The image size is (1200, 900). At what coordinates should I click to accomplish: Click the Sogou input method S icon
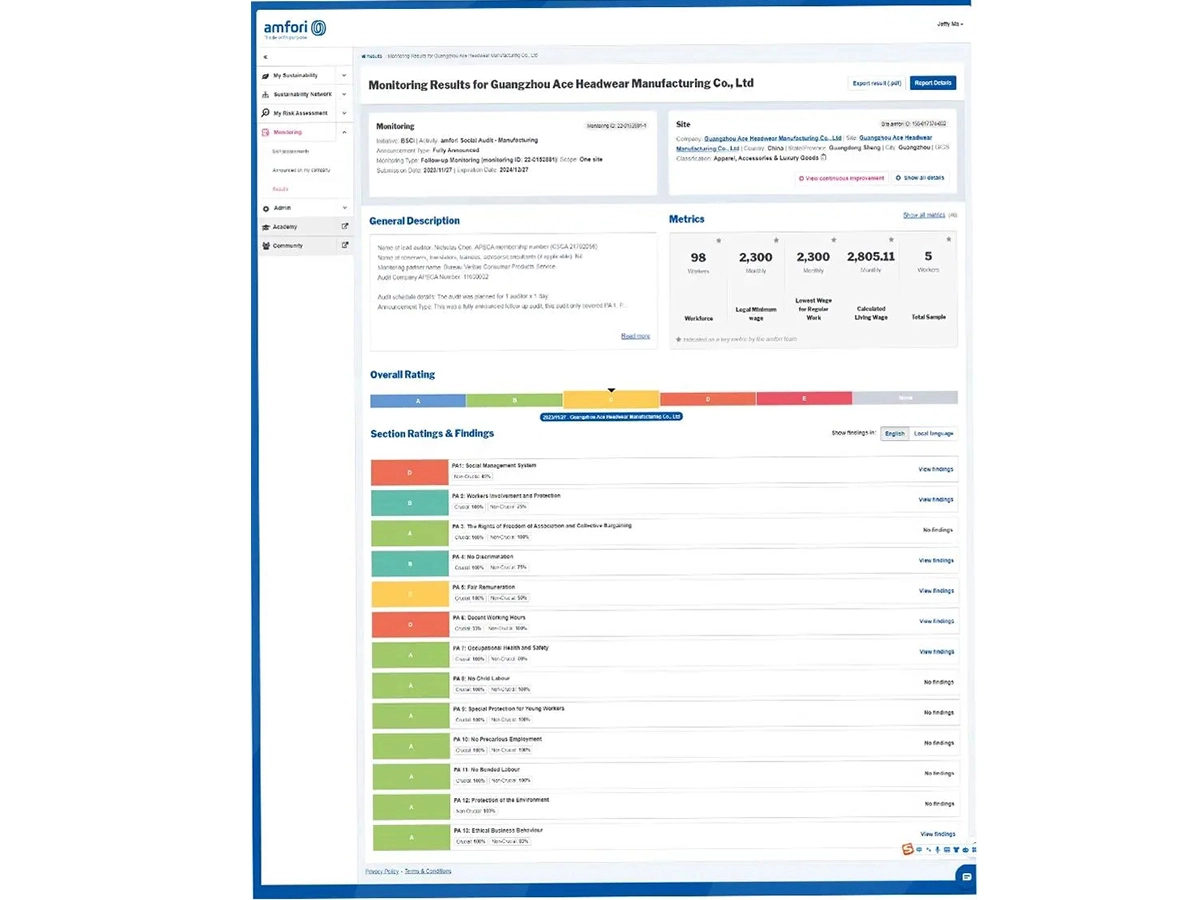(x=908, y=849)
